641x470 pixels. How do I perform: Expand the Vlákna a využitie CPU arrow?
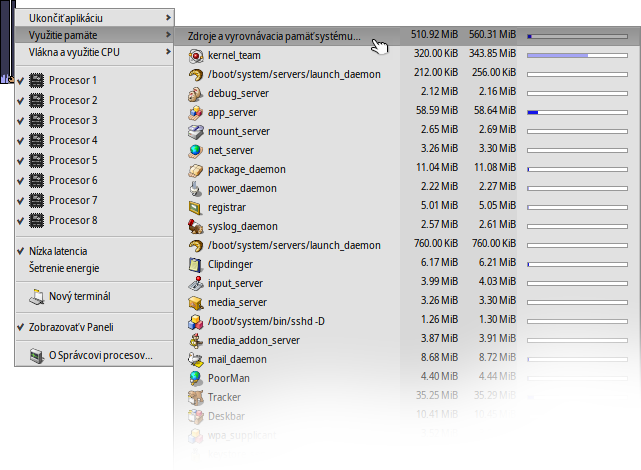pyautogui.click(x=168, y=52)
